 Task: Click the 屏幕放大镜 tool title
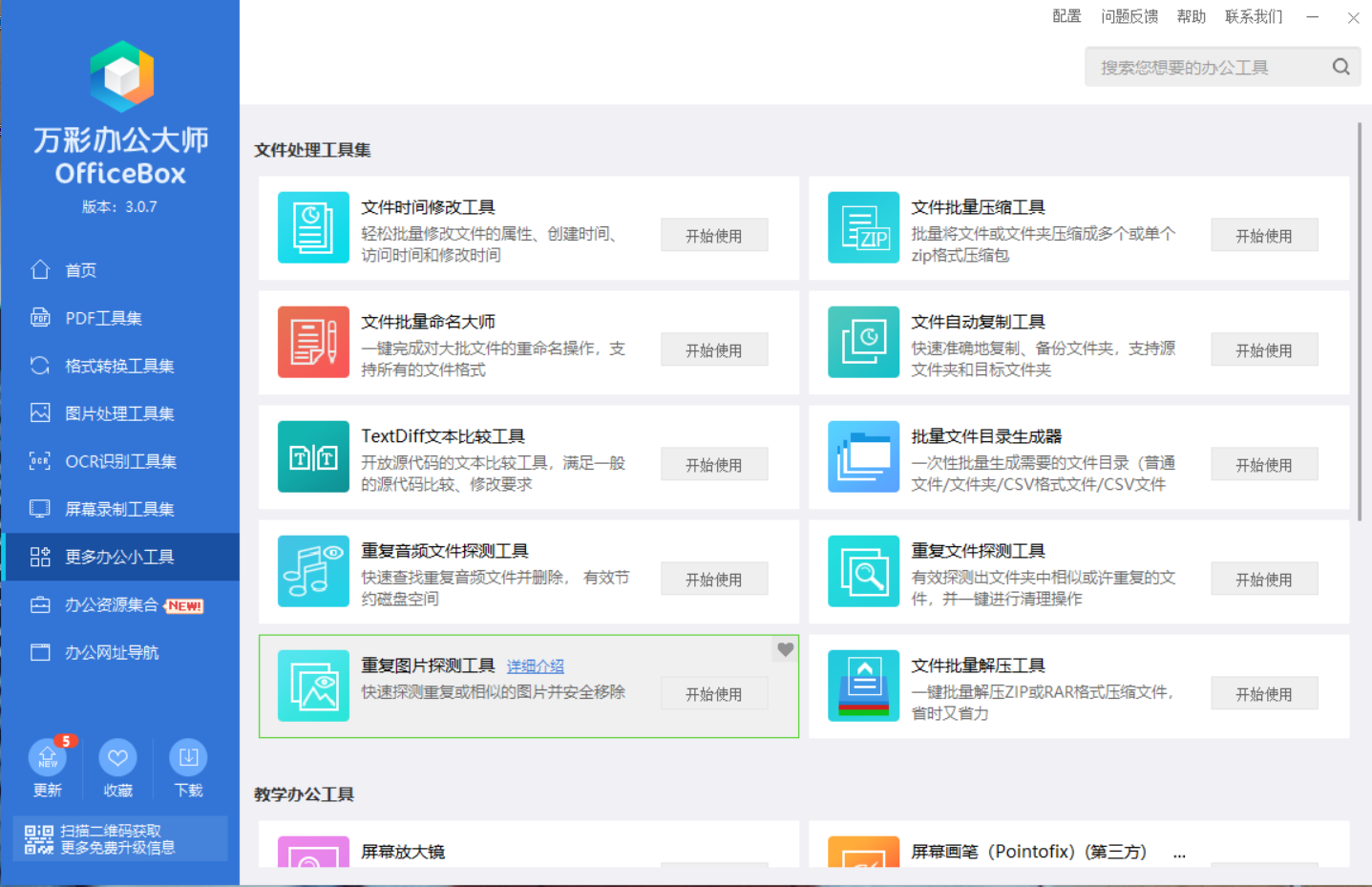click(403, 852)
